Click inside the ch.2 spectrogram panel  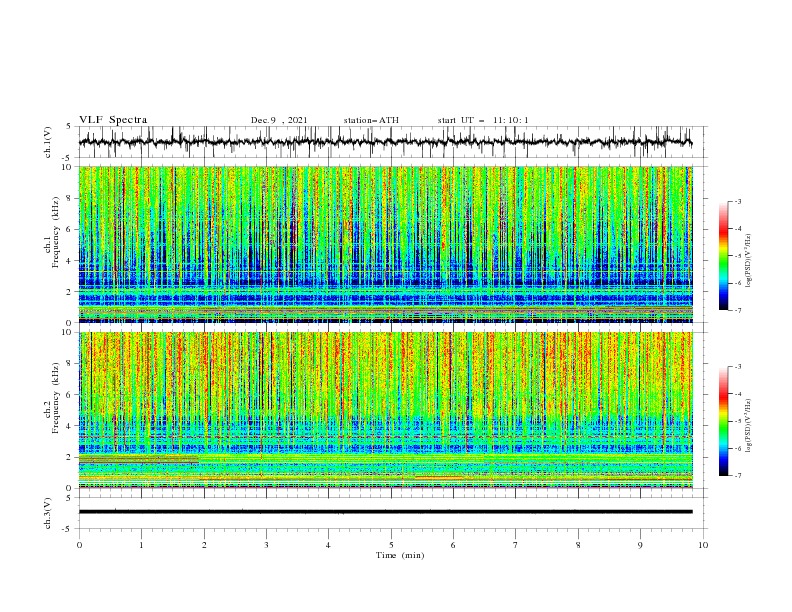pos(385,410)
